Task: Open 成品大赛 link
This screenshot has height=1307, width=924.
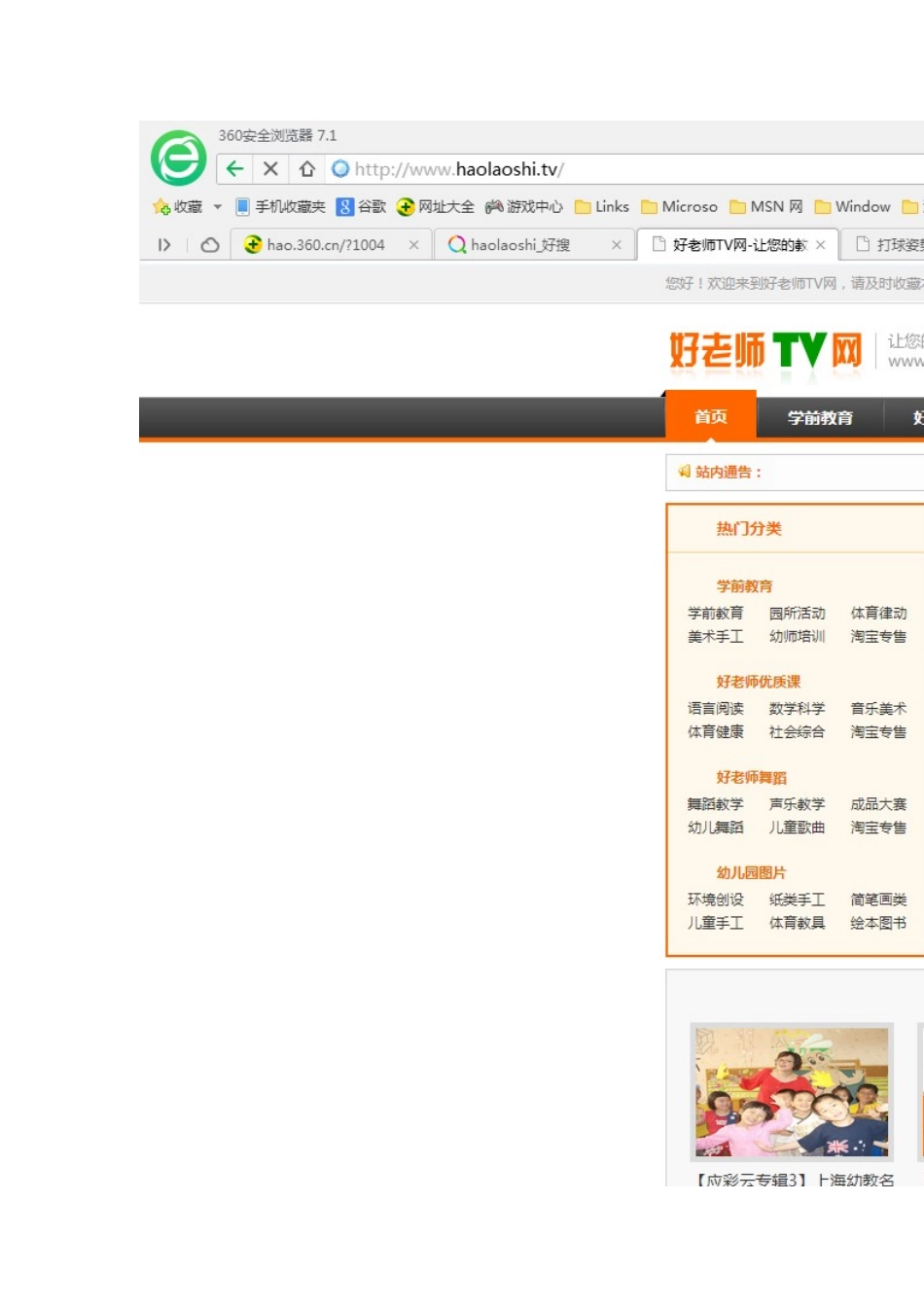Action: (878, 804)
